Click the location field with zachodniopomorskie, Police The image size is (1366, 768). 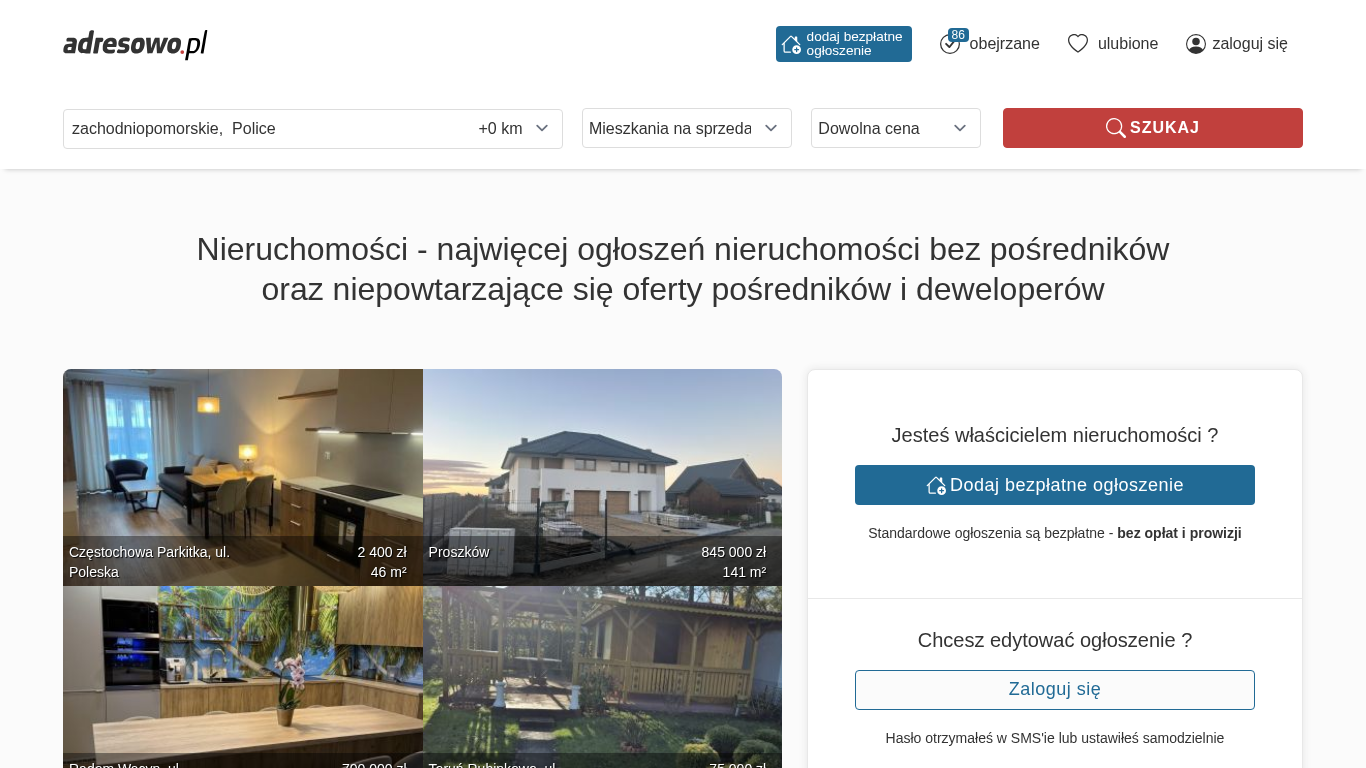point(260,129)
